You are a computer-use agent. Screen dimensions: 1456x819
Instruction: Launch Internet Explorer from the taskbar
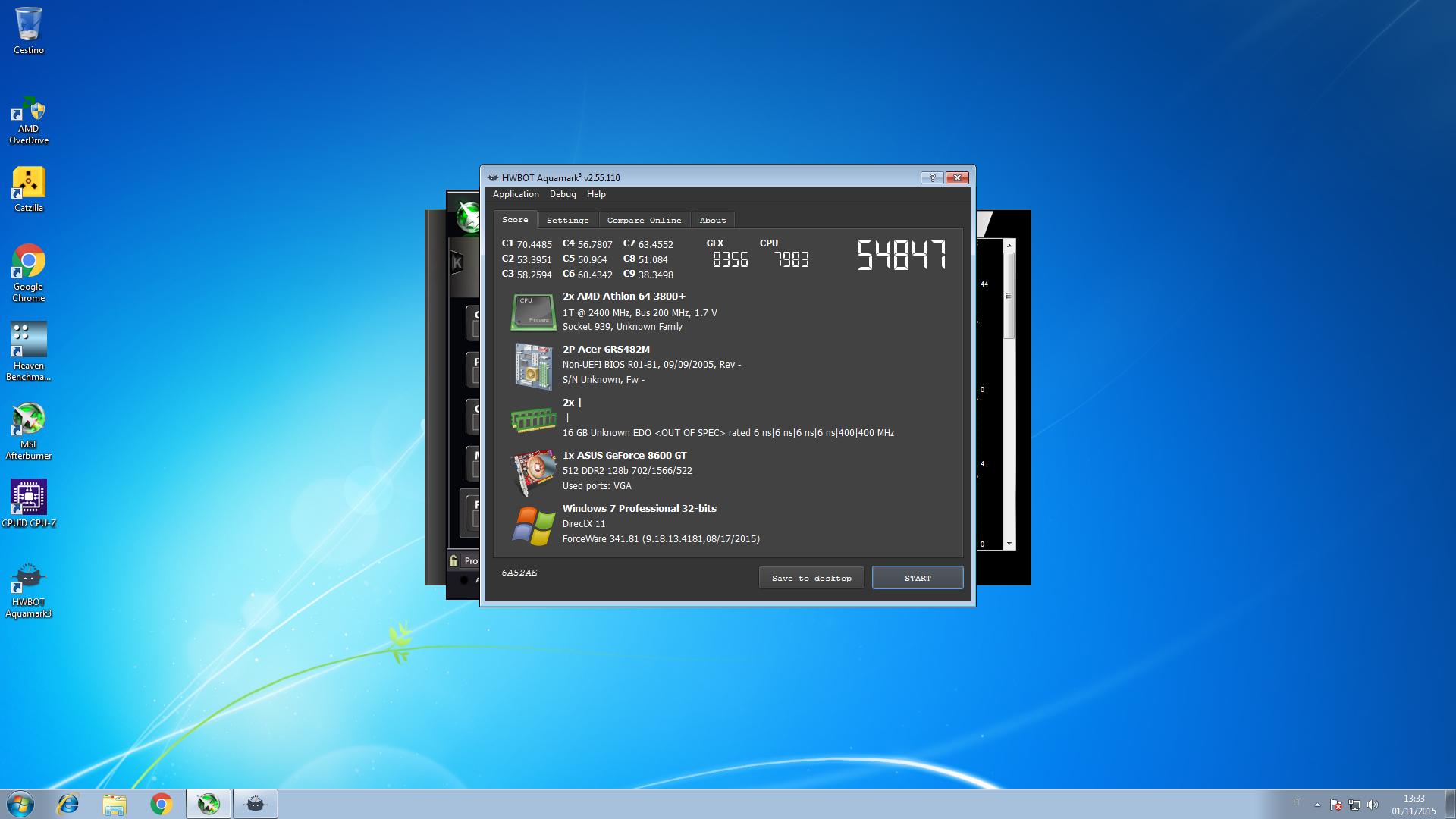(x=68, y=804)
